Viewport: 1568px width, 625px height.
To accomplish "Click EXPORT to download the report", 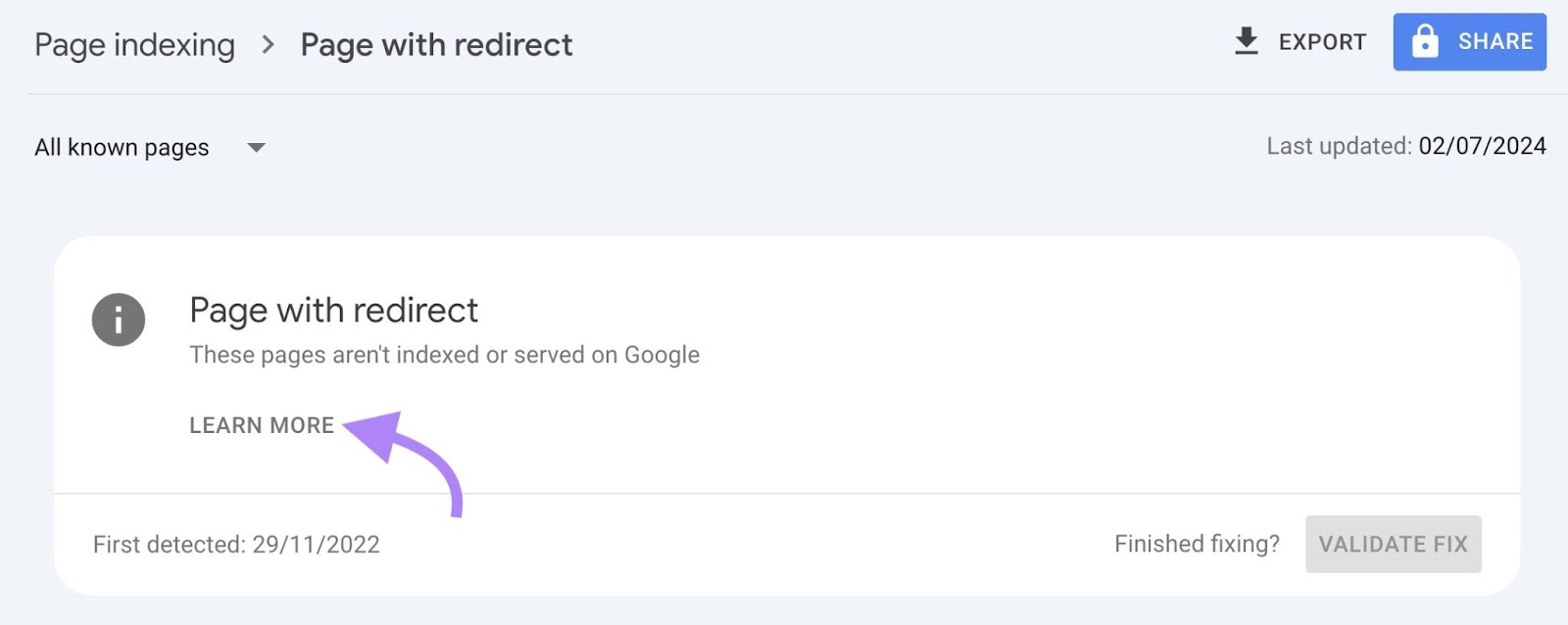I will (x=1321, y=42).
